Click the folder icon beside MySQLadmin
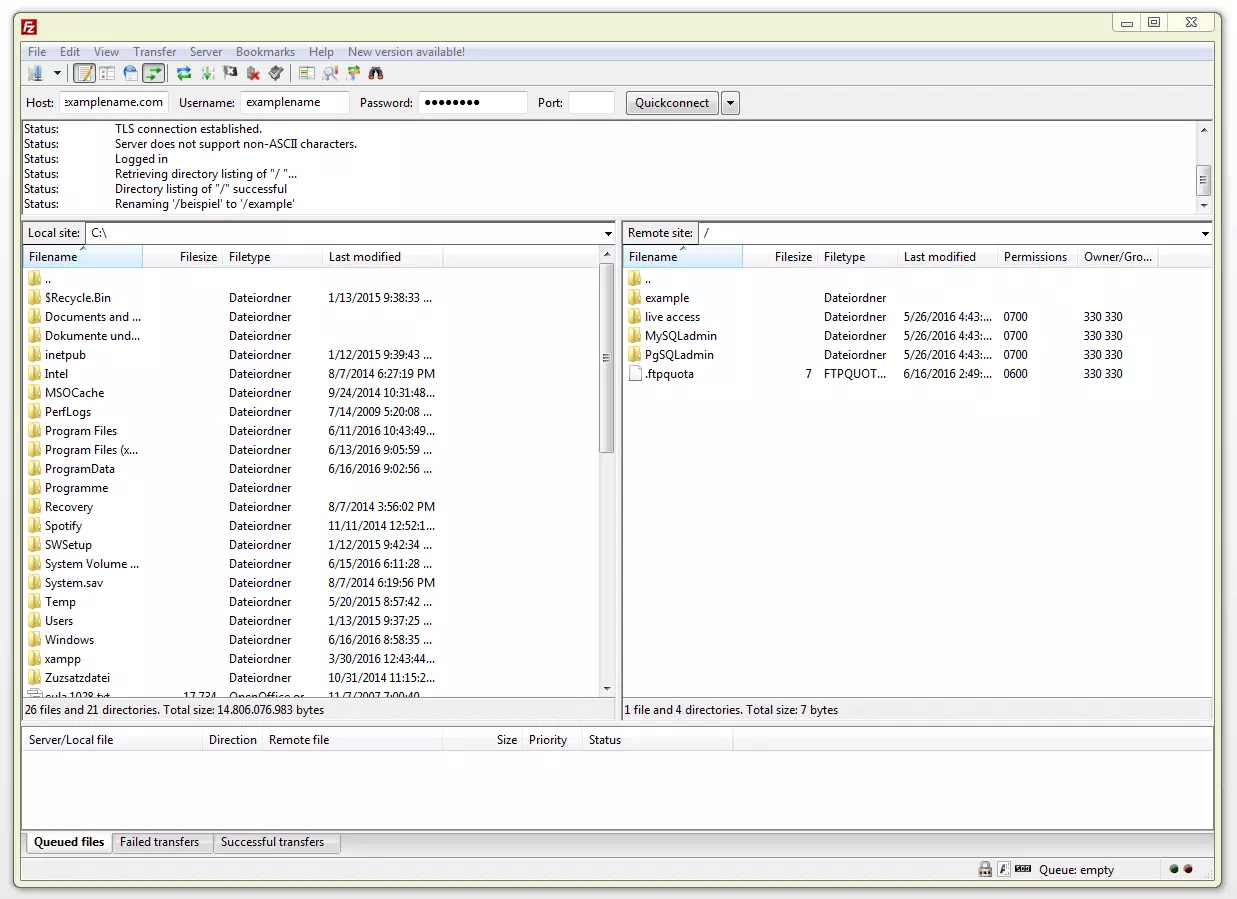This screenshot has width=1237, height=899. [x=635, y=336]
